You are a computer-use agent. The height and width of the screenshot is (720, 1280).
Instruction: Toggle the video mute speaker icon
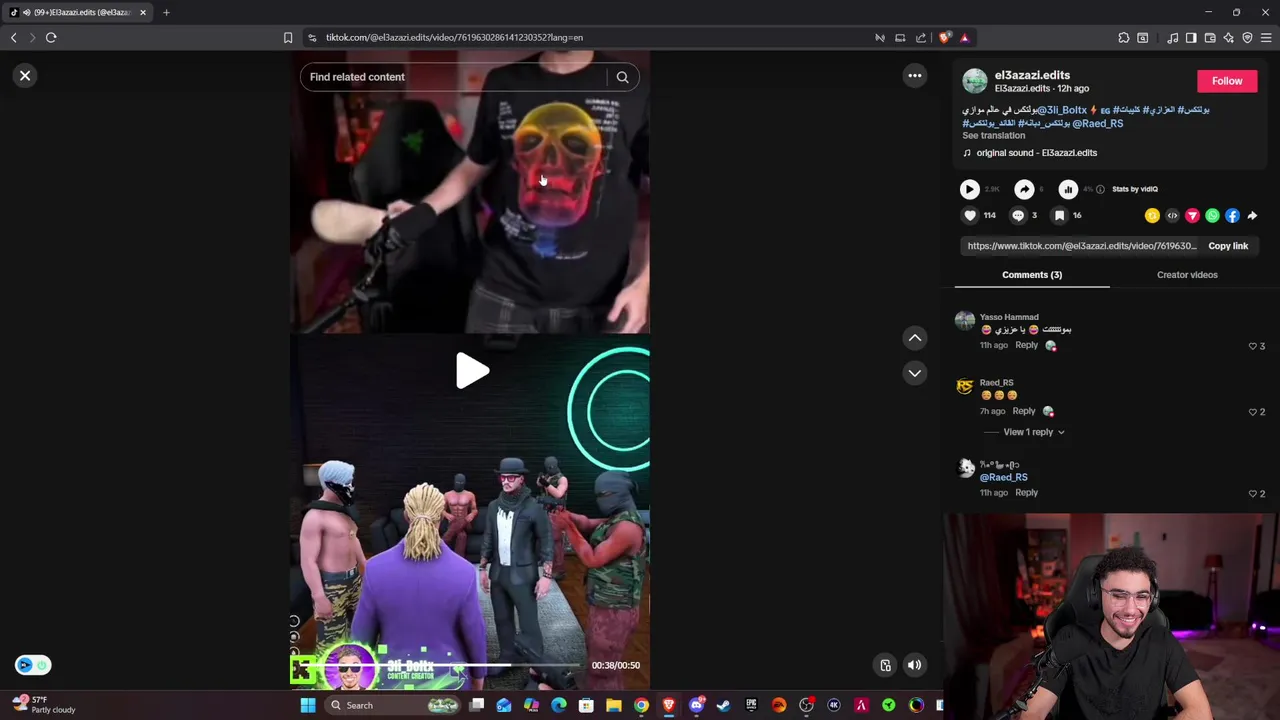[x=914, y=665]
